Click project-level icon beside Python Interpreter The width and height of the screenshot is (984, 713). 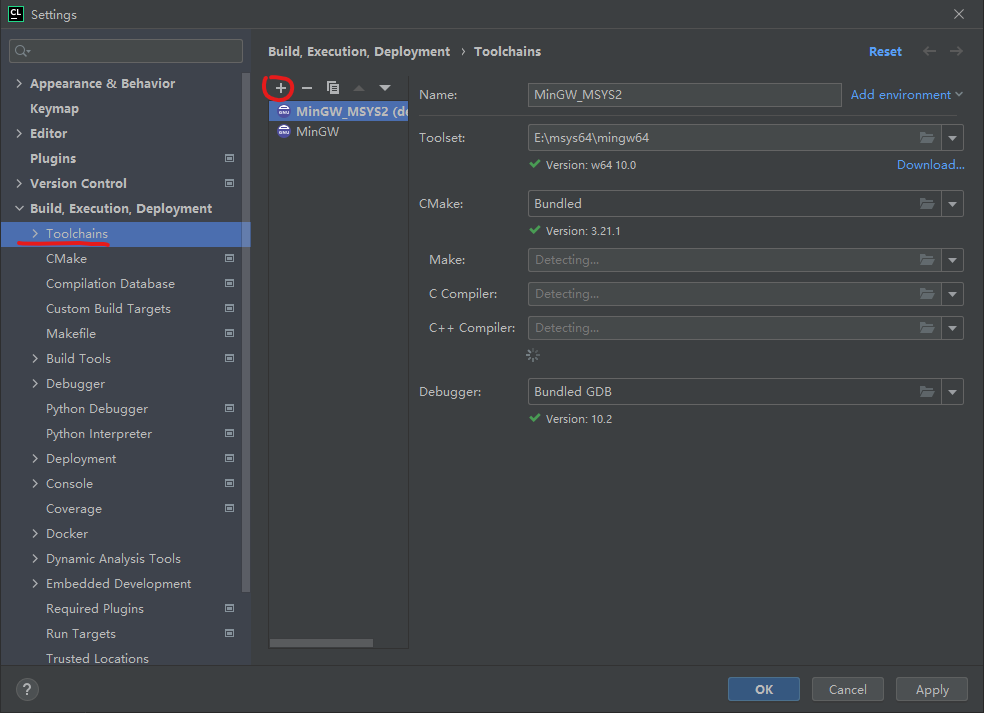[230, 434]
